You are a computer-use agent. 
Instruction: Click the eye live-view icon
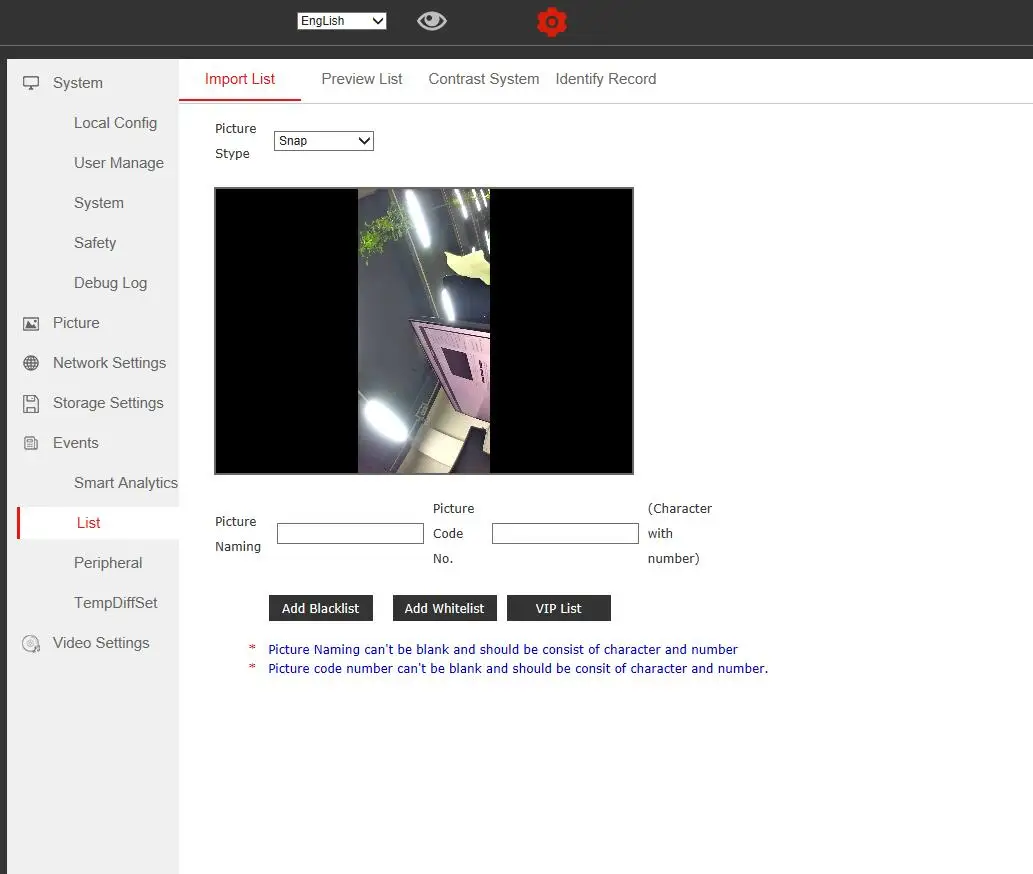pos(432,21)
